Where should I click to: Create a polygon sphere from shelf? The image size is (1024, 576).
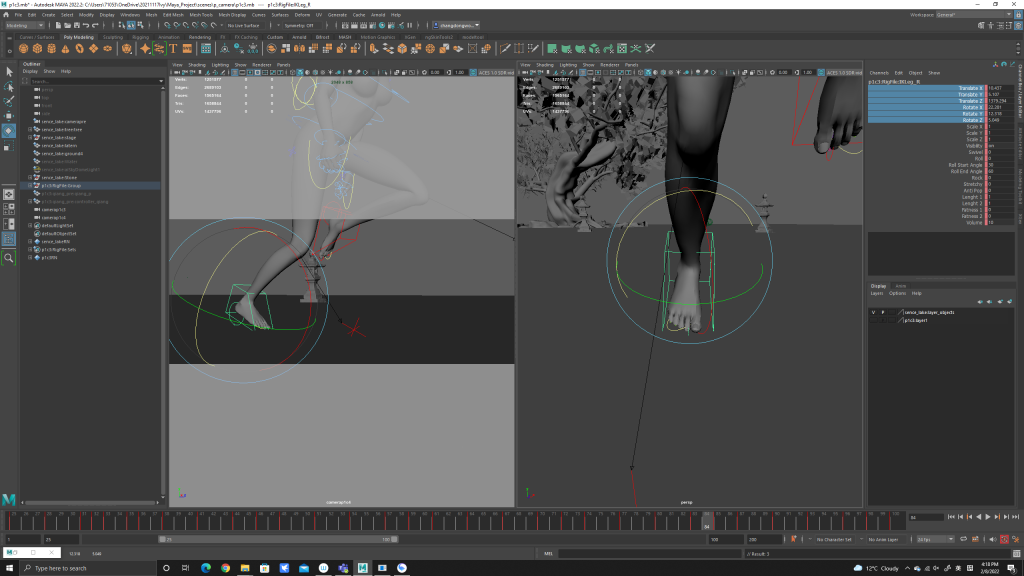click(23, 48)
